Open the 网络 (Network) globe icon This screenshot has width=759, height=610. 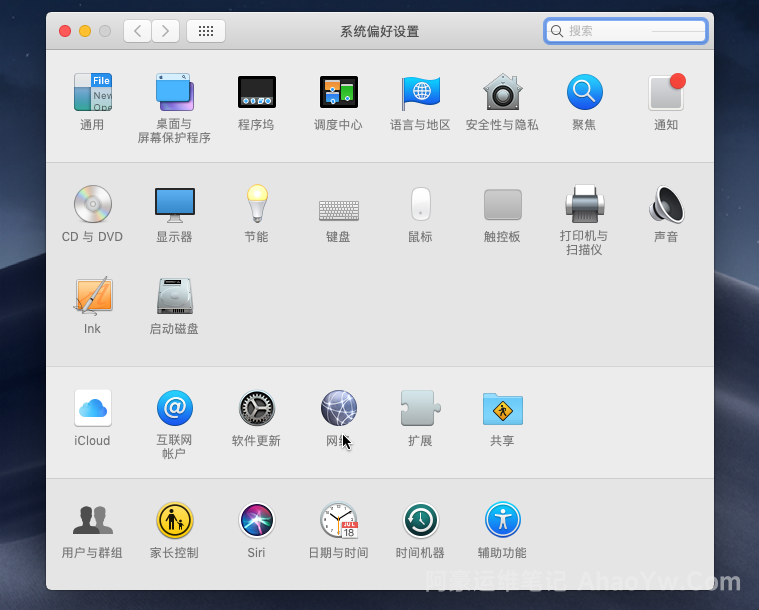338,408
